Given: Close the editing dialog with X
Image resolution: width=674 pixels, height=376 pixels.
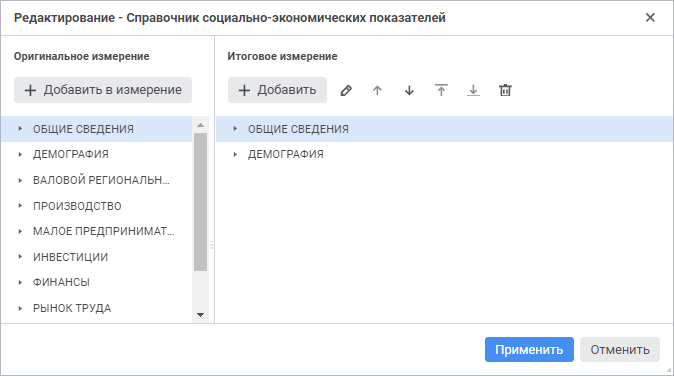Looking at the screenshot, I should (650, 18).
